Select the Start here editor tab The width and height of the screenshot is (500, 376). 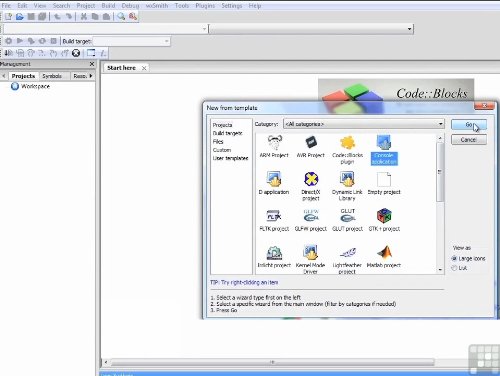tap(121, 68)
